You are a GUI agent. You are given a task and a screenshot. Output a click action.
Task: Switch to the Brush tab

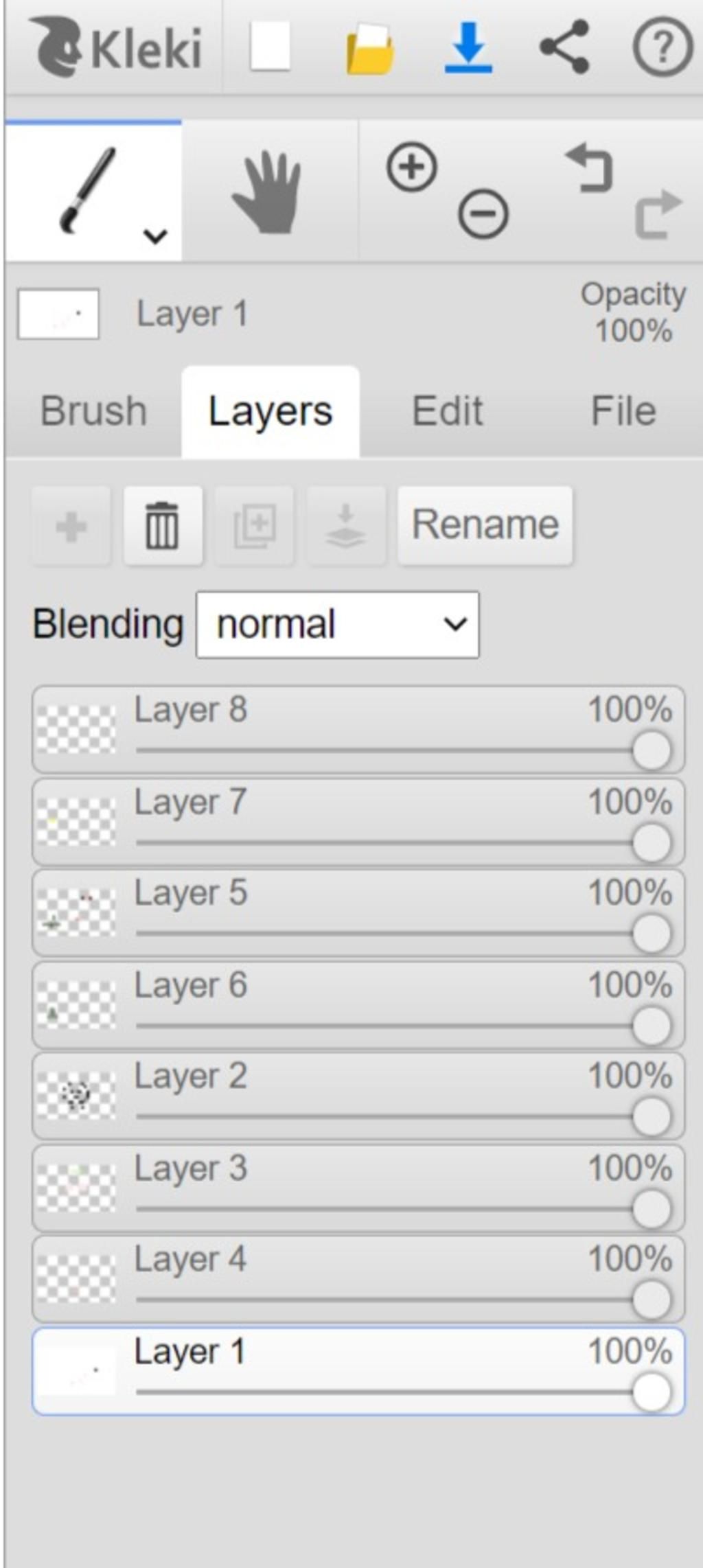tap(93, 411)
